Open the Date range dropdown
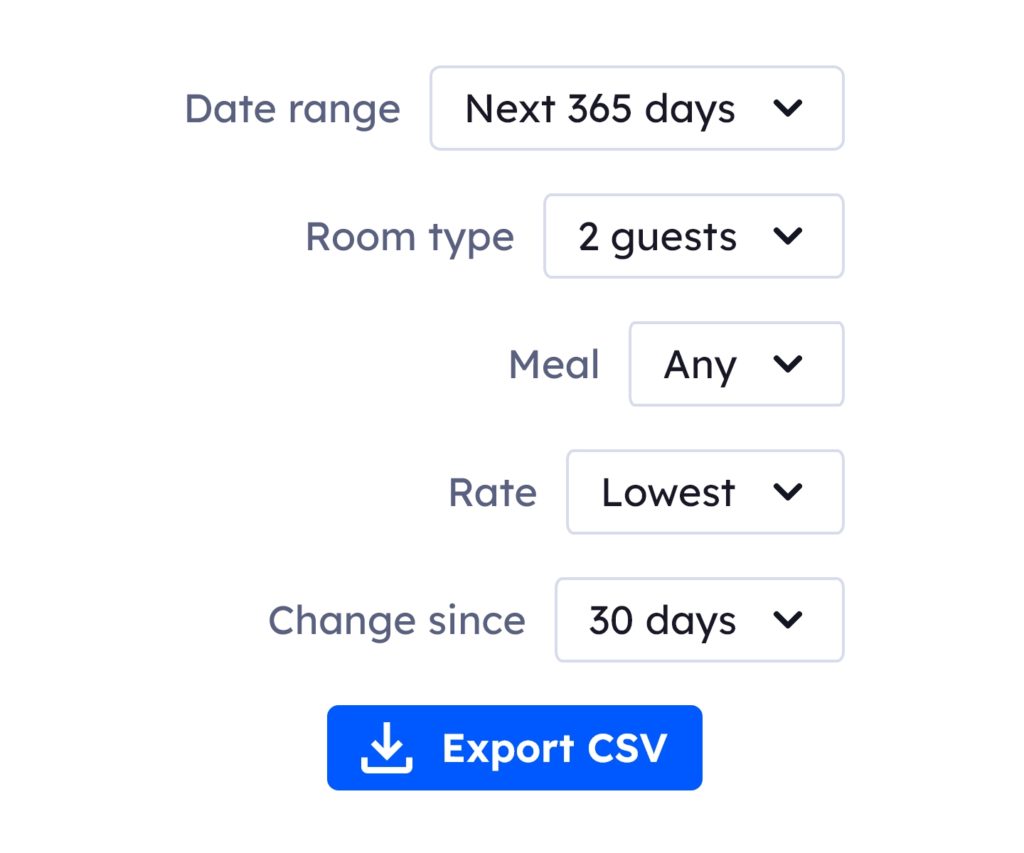Screen dimensions: 1024x853 pyautogui.click(x=637, y=109)
